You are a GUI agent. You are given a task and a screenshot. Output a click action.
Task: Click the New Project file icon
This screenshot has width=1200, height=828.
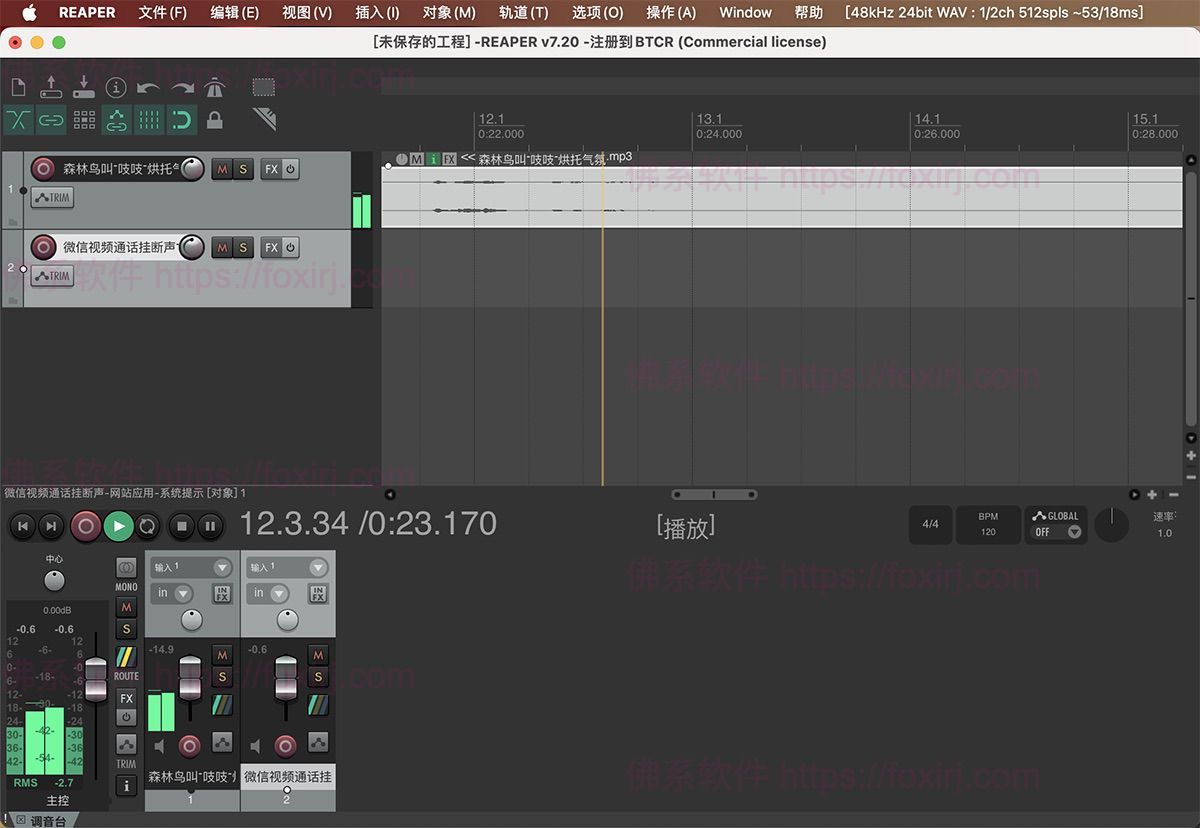point(17,88)
